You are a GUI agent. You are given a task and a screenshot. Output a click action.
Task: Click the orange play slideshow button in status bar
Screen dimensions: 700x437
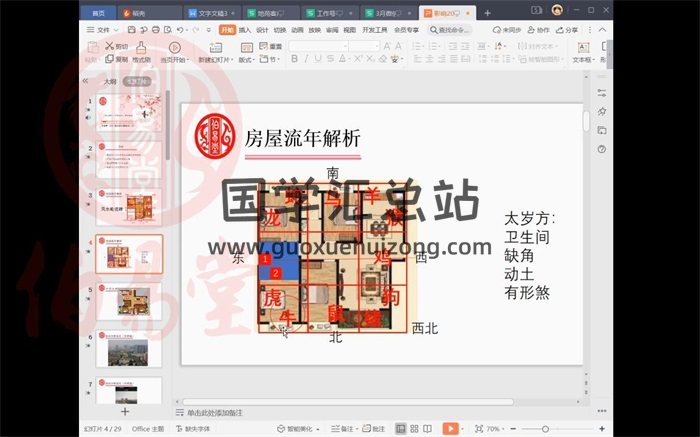click(x=451, y=428)
